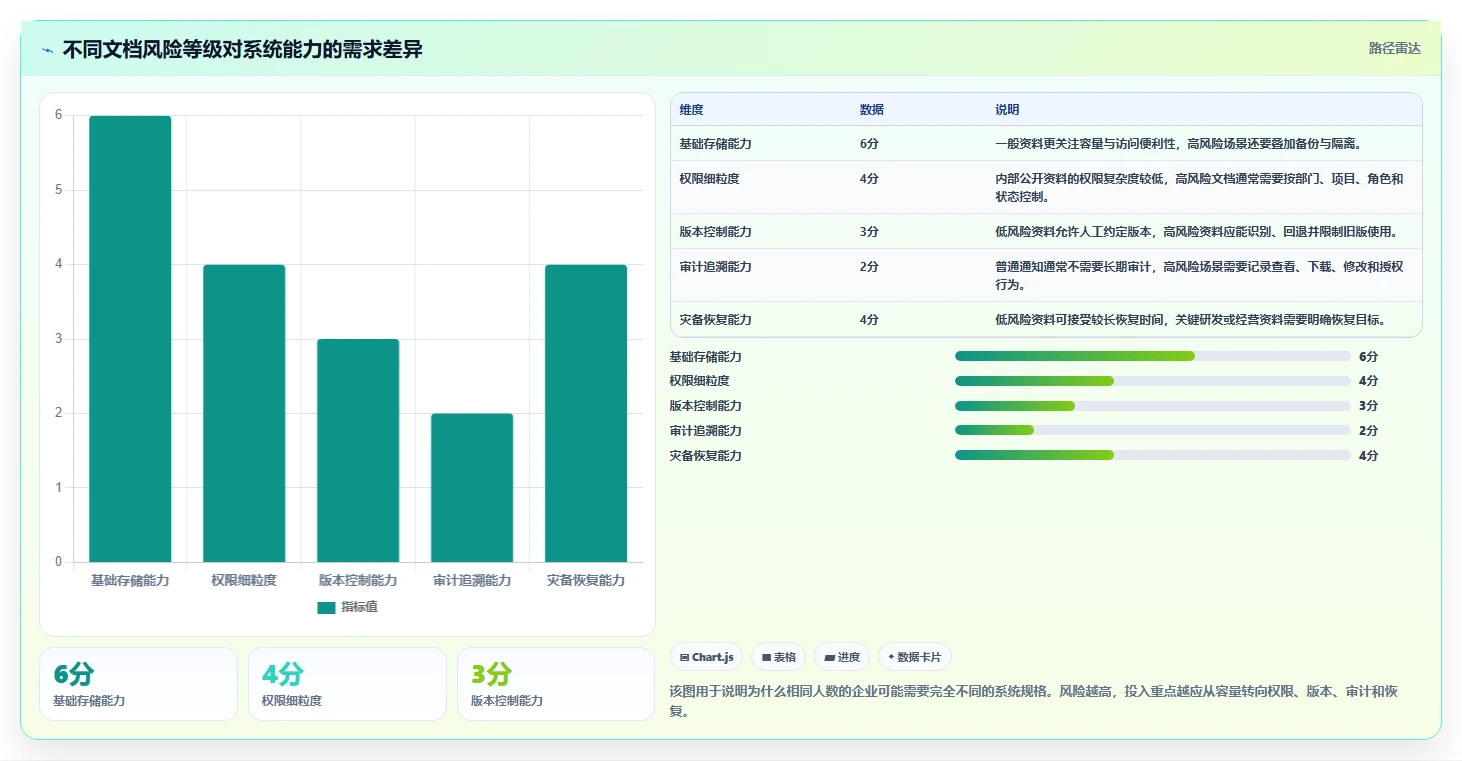Select the 权限细粒度 table cell
The width and height of the screenshot is (1462, 761).
pos(709,179)
